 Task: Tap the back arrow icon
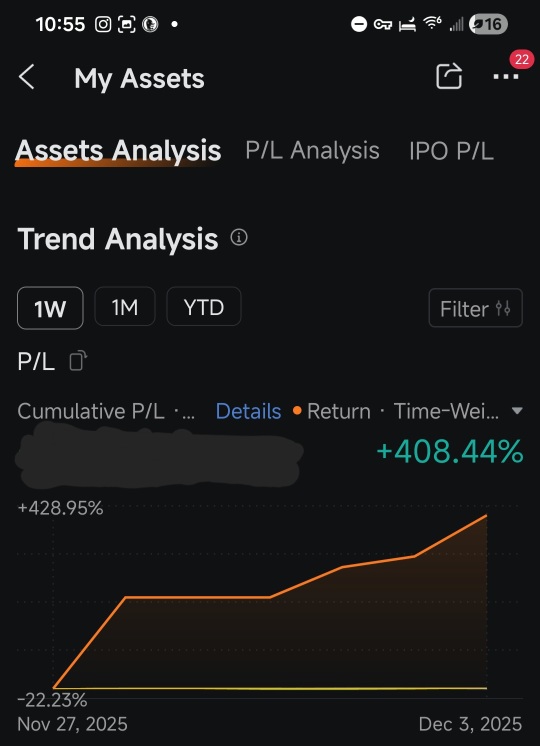point(27,77)
